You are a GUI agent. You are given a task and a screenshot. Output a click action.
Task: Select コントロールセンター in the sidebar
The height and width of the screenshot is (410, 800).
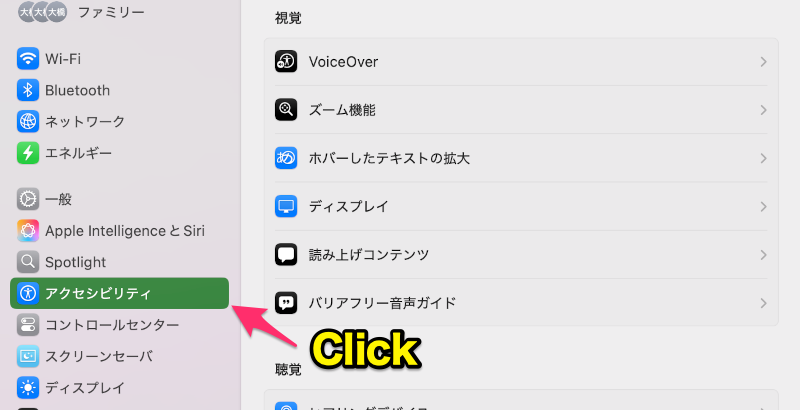(119, 325)
